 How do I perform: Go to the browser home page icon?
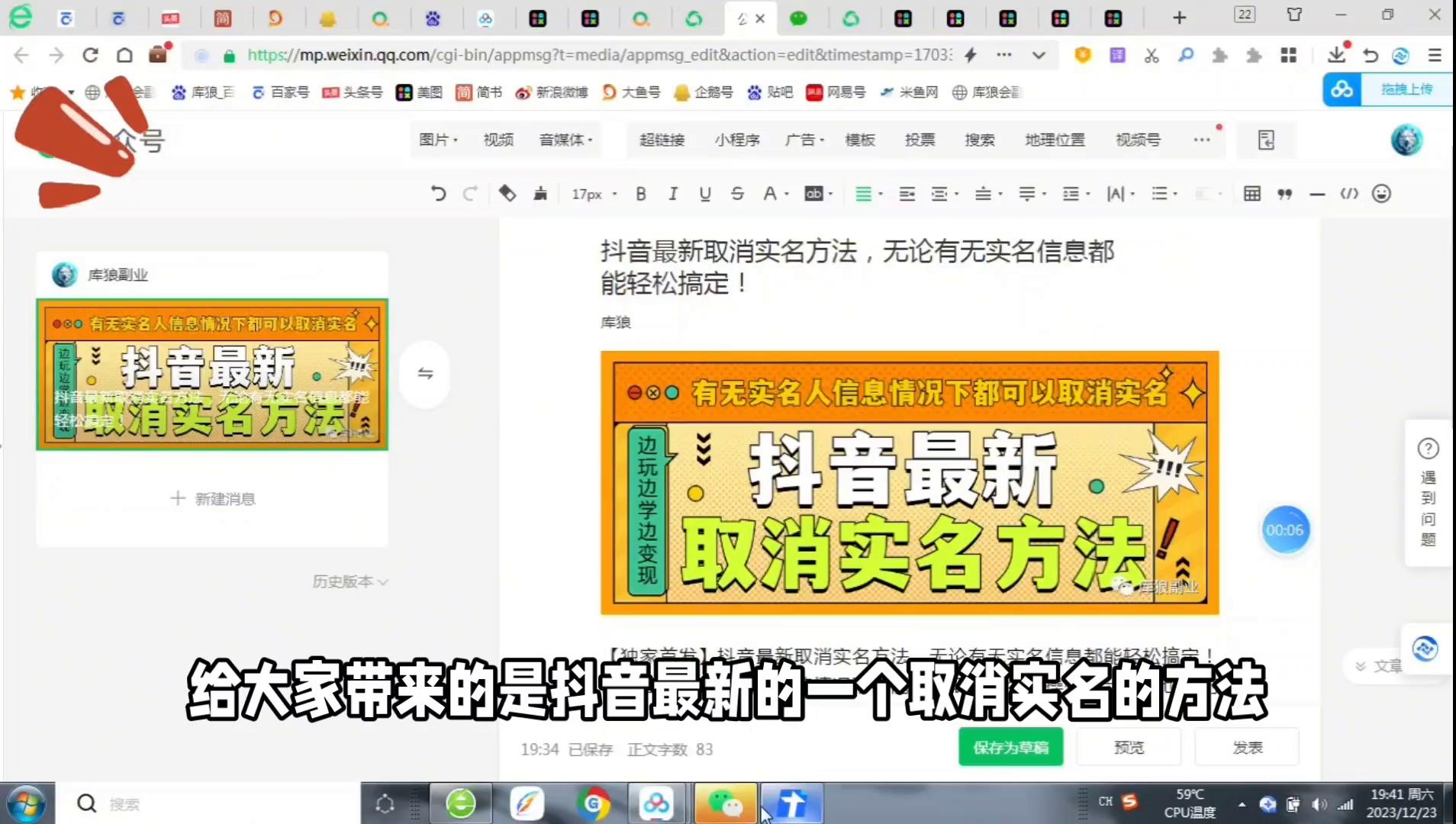124,55
